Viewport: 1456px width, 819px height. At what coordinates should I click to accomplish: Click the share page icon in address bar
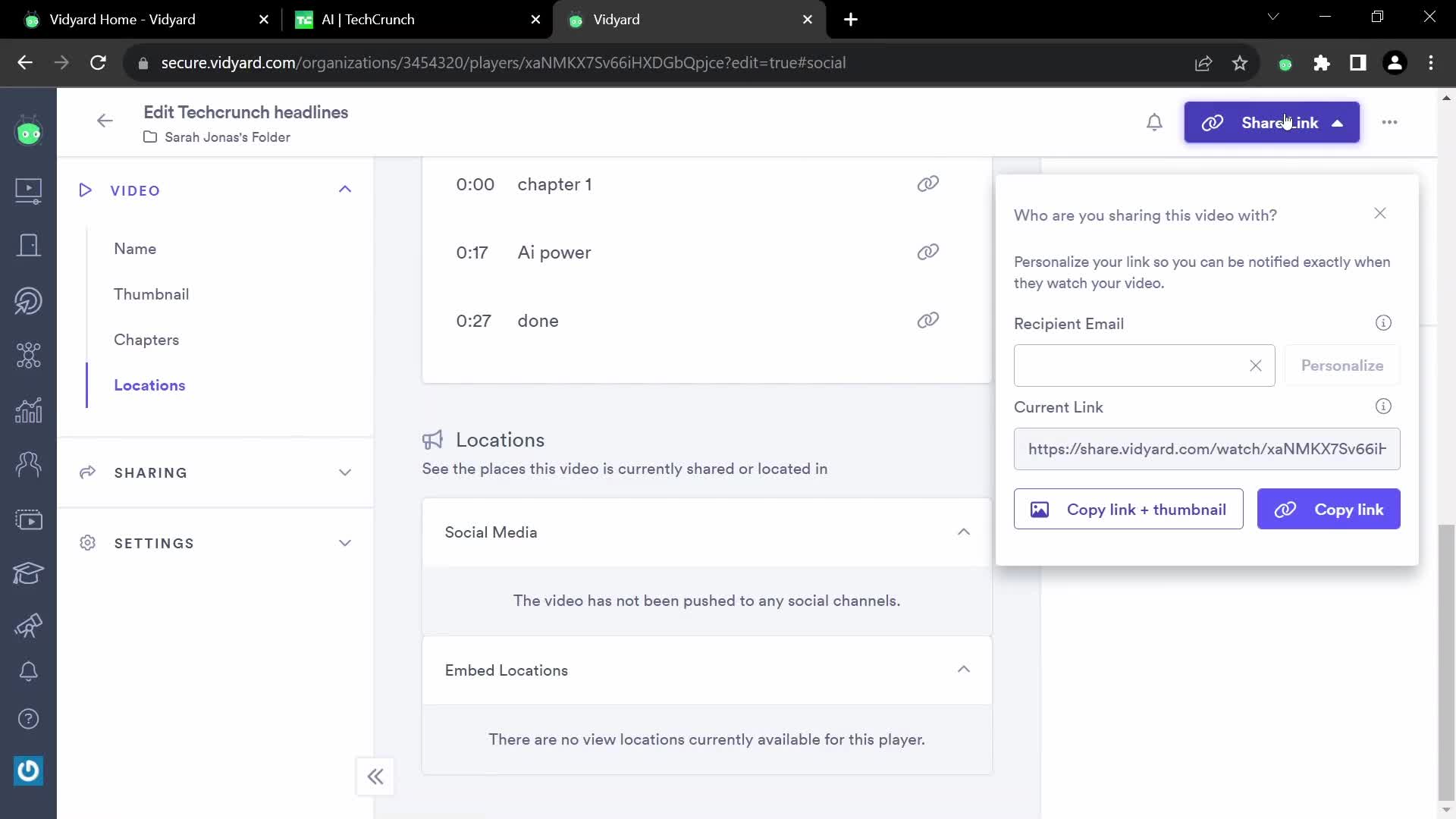[1203, 63]
